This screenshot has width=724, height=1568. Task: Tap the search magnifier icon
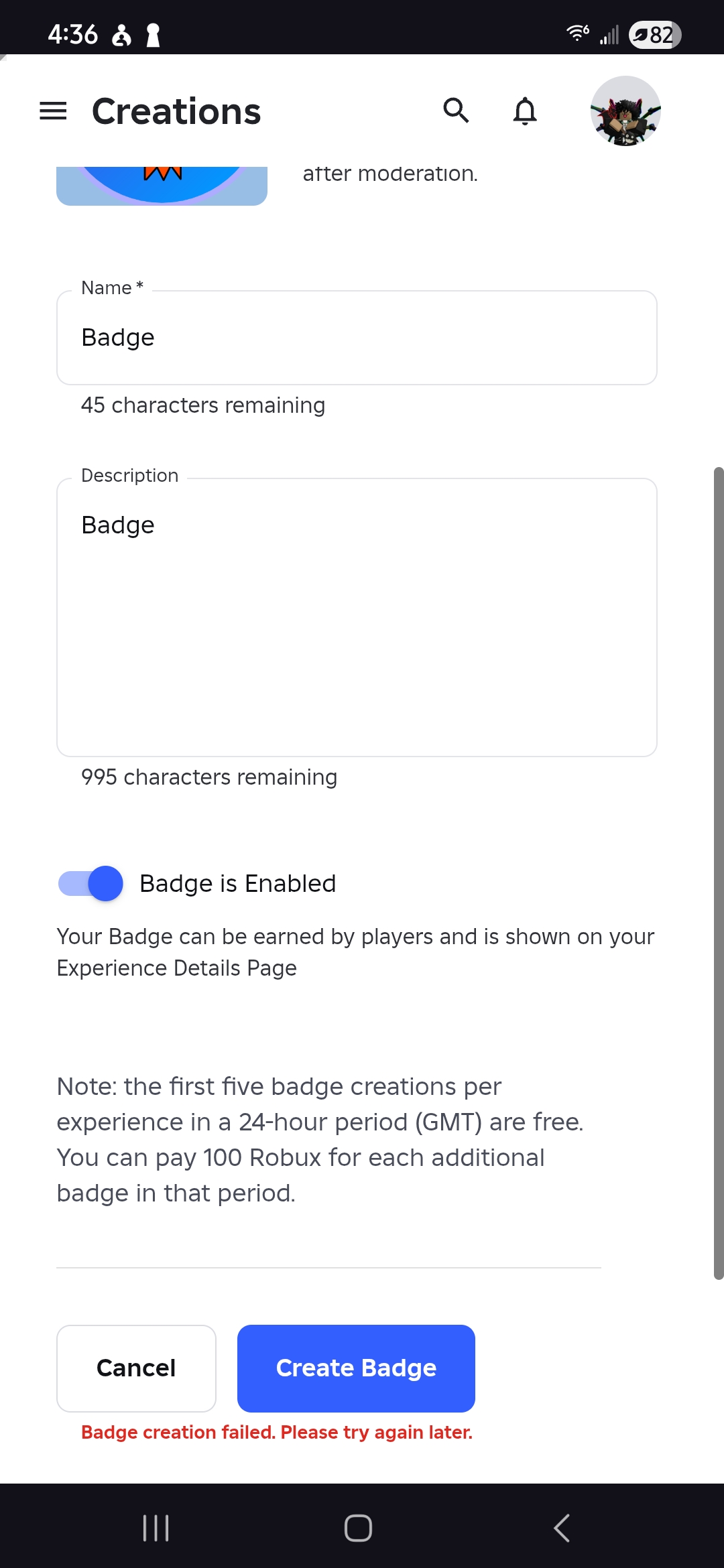click(x=457, y=111)
